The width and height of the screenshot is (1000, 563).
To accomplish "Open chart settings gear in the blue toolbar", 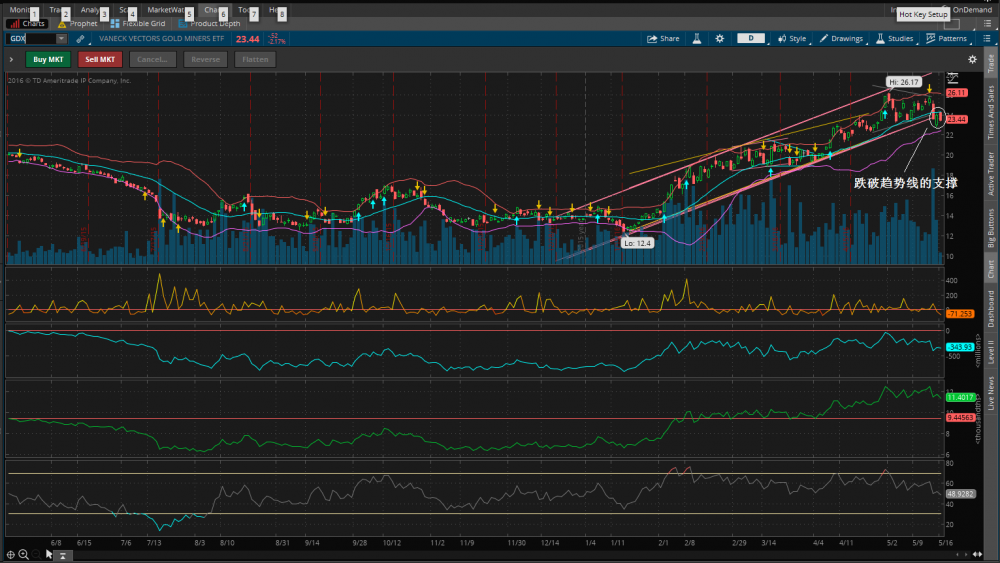I will (719, 39).
